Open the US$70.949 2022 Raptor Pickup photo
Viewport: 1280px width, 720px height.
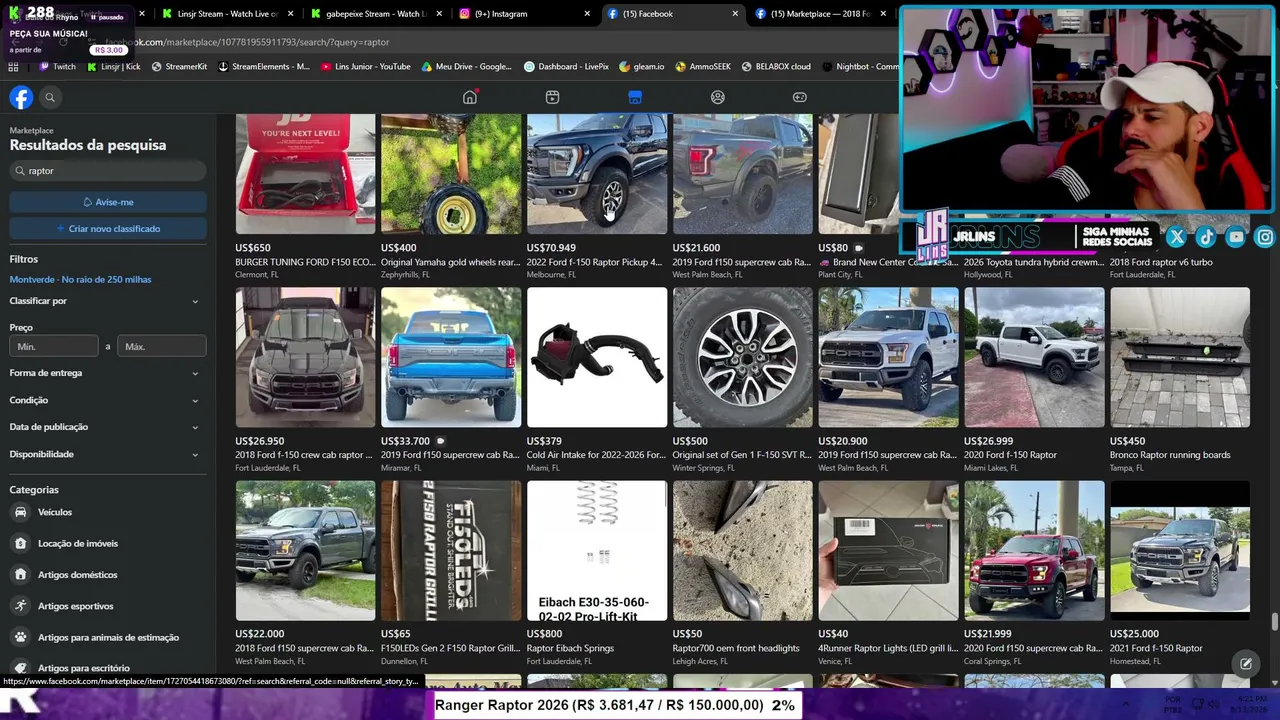(597, 174)
